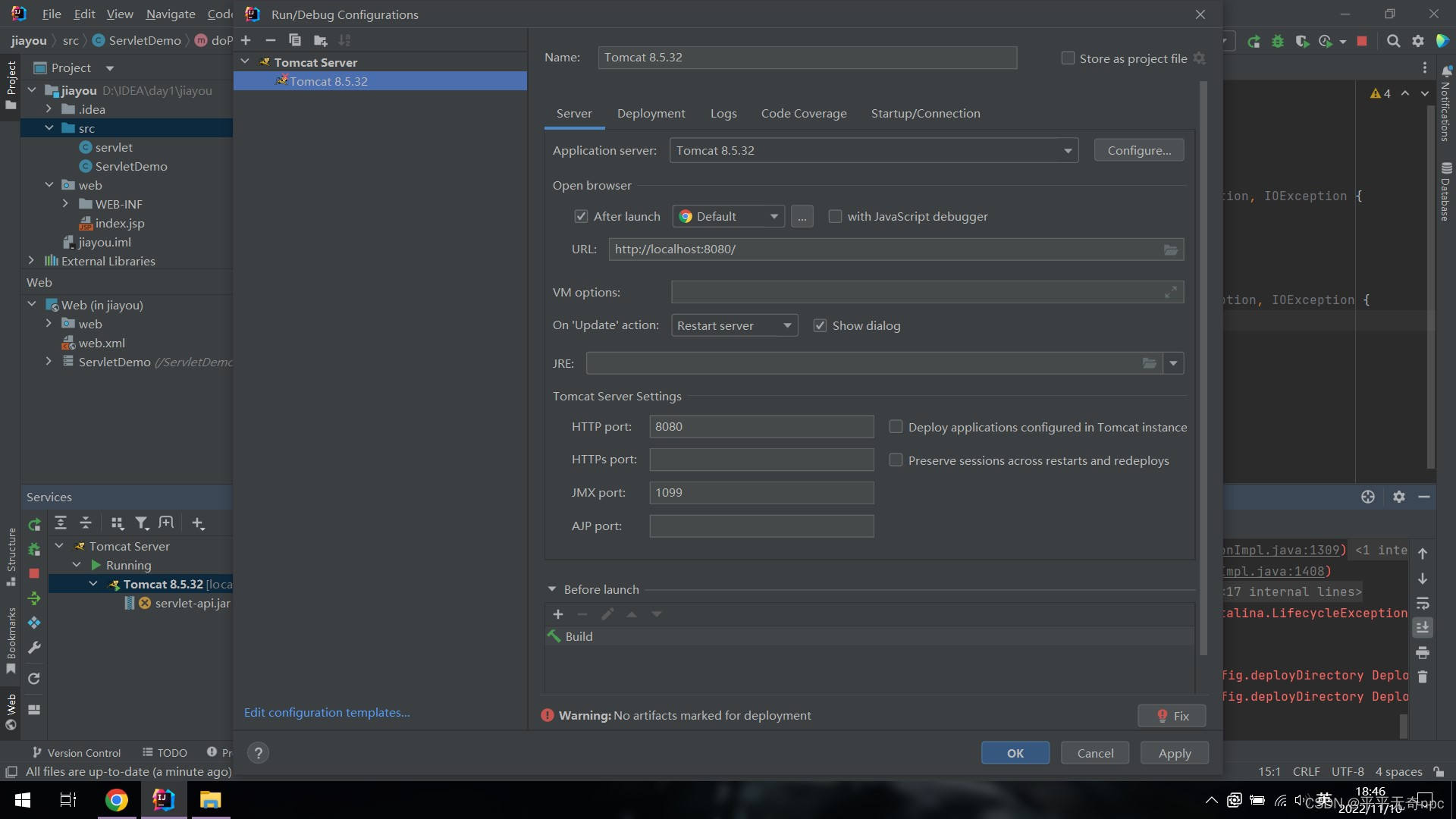Toggle After launch checkbox
Image resolution: width=1456 pixels, height=819 pixels.
581,217
